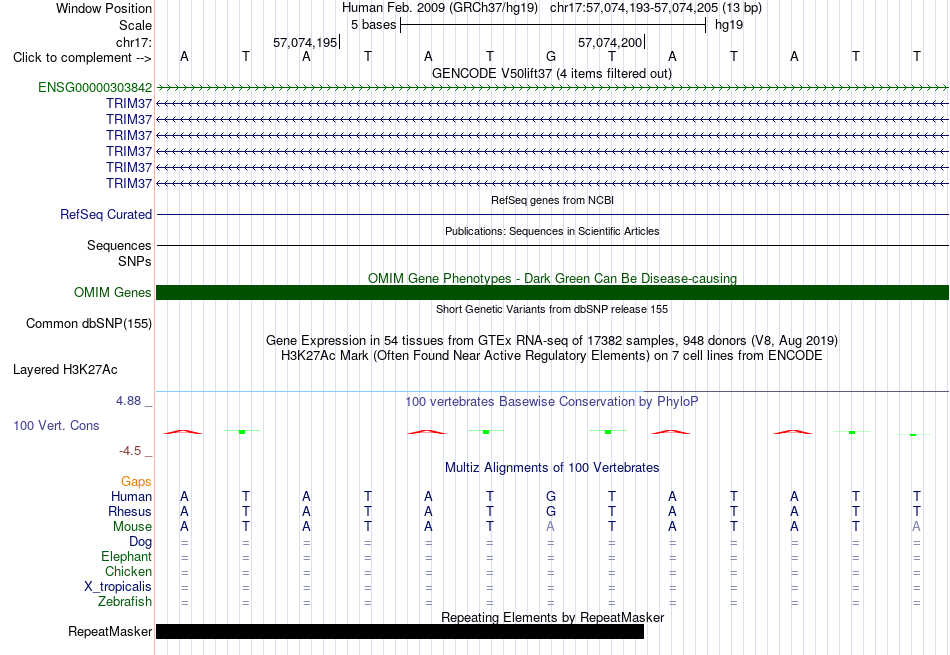Click the Sequences track label

click(x=119, y=245)
